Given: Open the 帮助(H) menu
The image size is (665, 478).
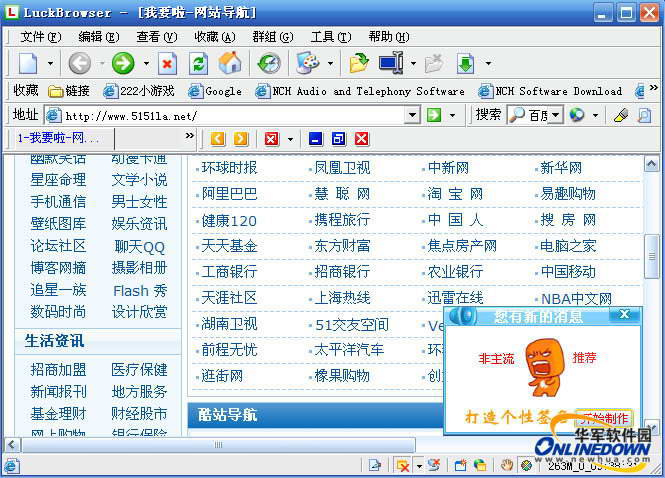Looking at the screenshot, I should coord(389,37).
